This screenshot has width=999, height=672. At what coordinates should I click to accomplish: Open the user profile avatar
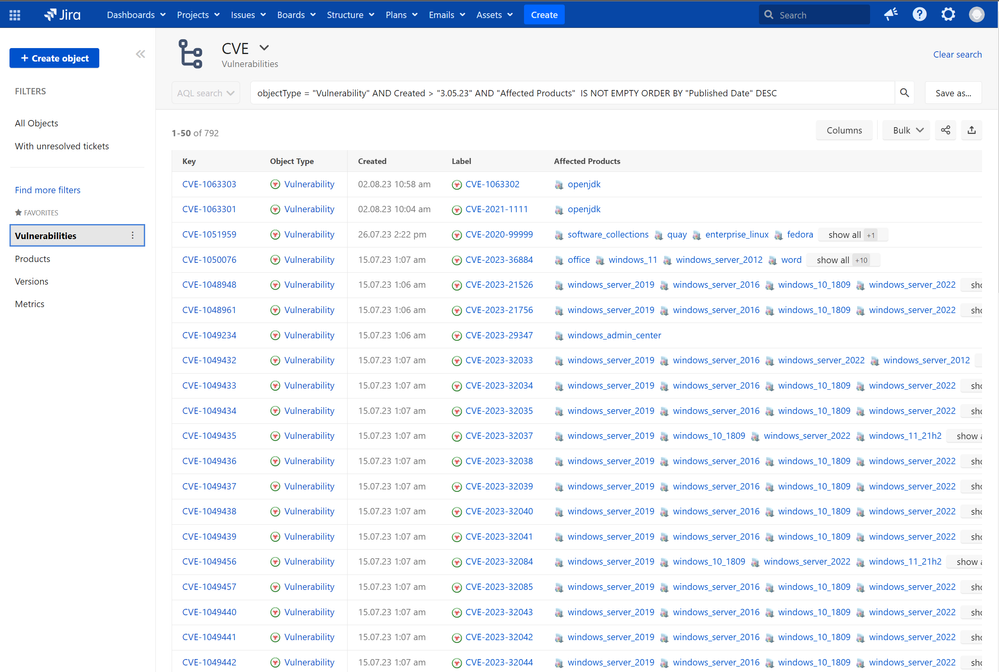coord(977,14)
